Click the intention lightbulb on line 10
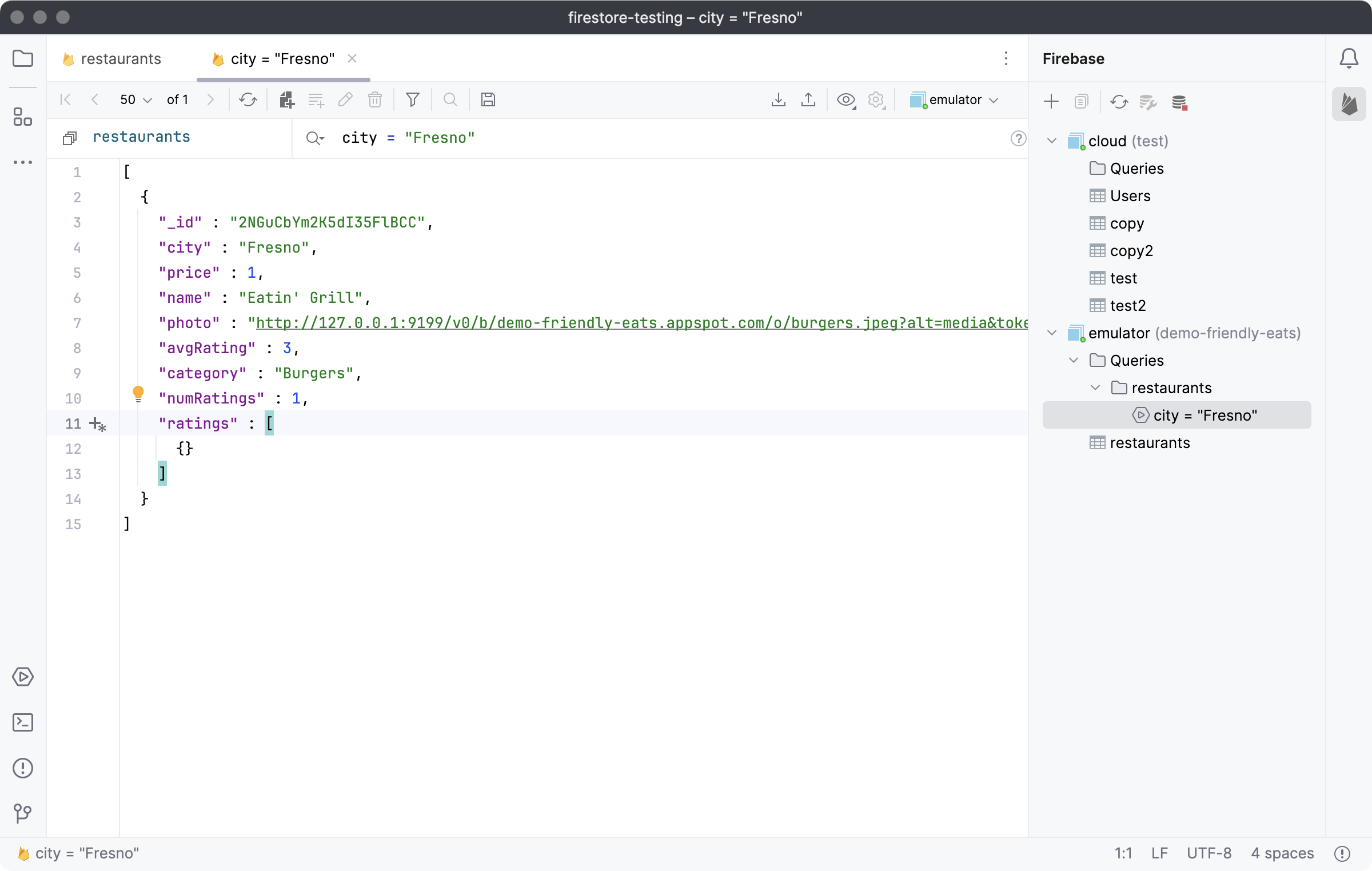The width and height of the screenshot is (1372, 871). (x=138, y=393)
